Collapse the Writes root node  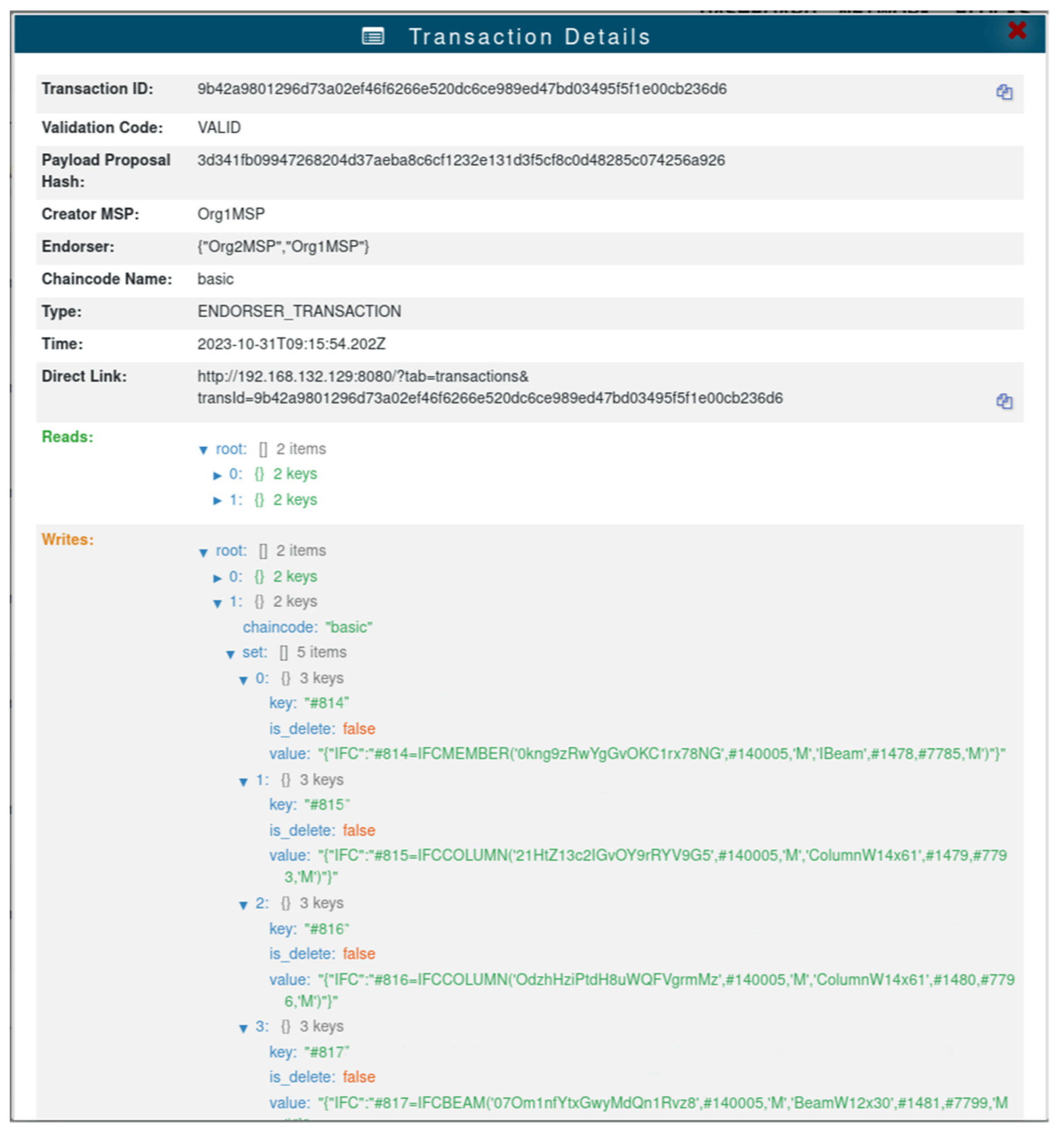(203, 553)
